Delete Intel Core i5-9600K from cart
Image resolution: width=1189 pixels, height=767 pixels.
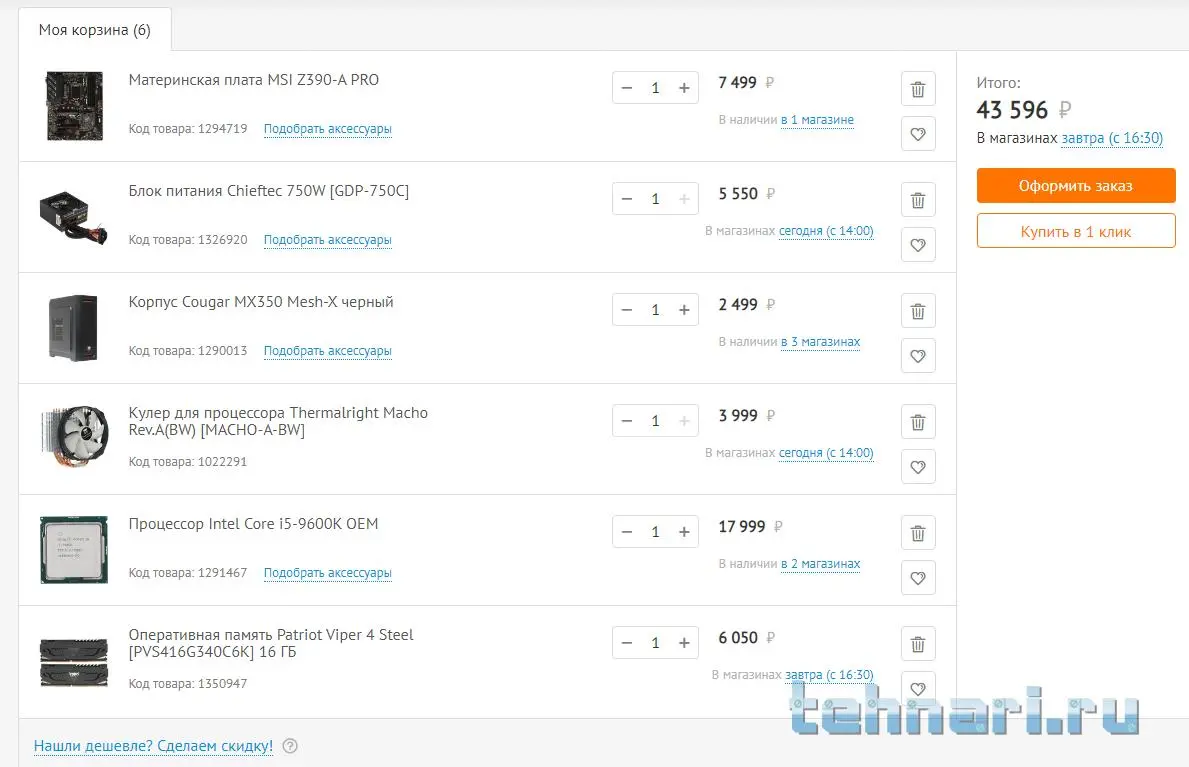point(918,533)
